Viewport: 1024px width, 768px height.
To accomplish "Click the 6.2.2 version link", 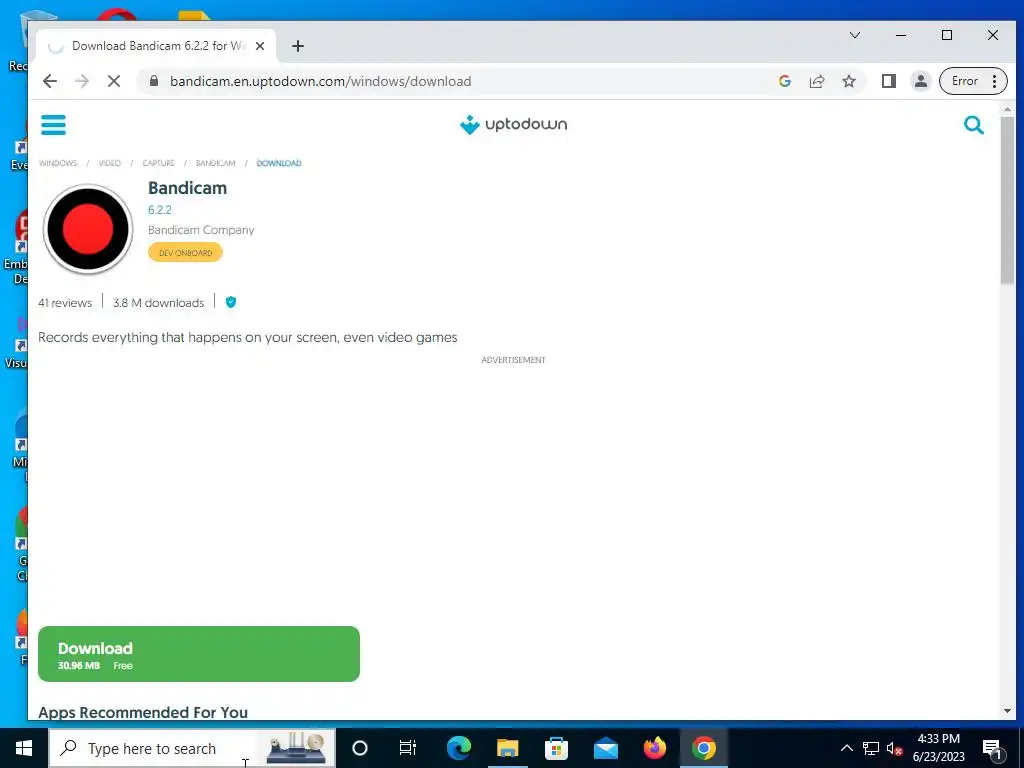I will pos(160,210).
